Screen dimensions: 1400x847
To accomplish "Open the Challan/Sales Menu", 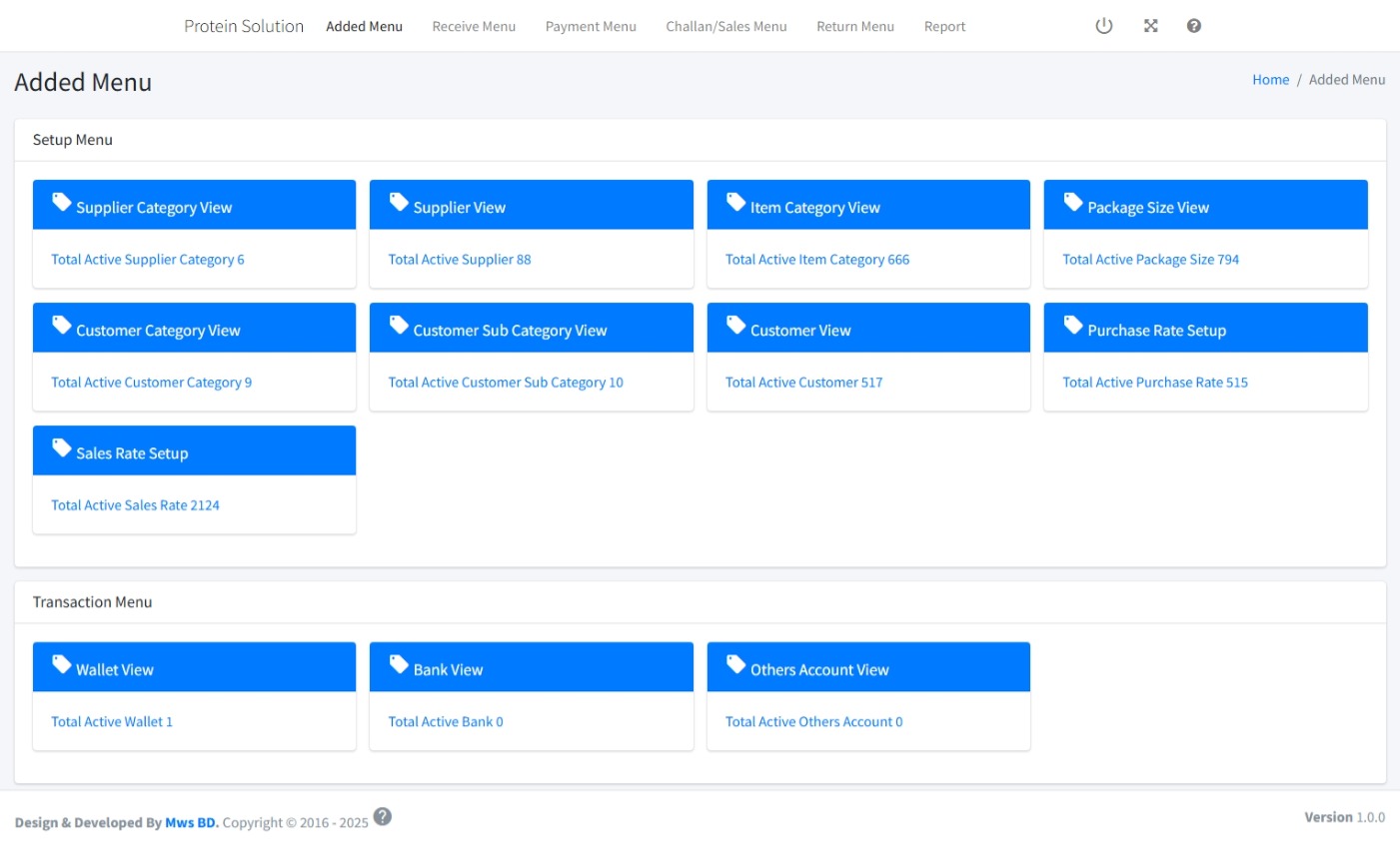I will point(726,26).
